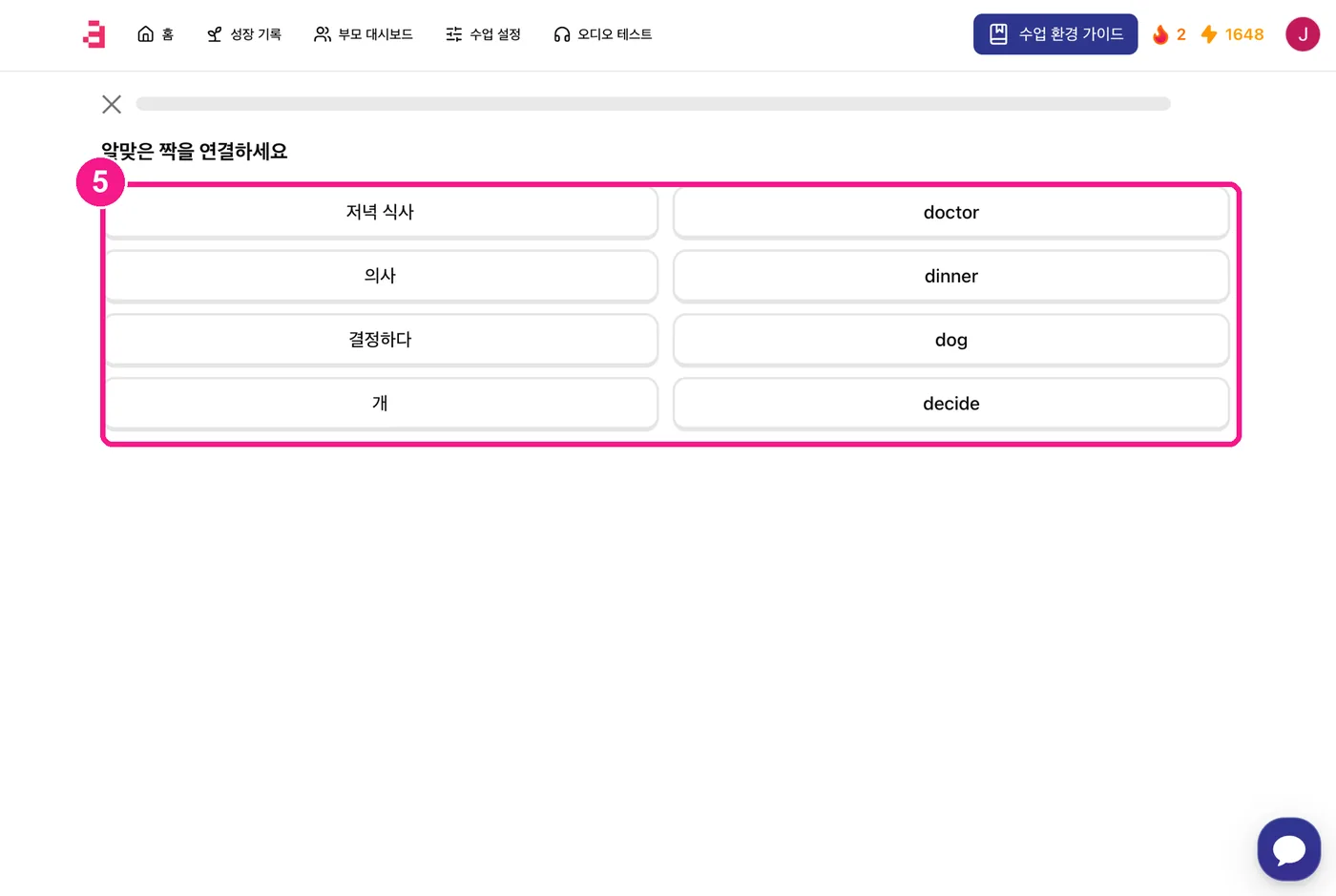Click the streak count 2

[1180, 34]
